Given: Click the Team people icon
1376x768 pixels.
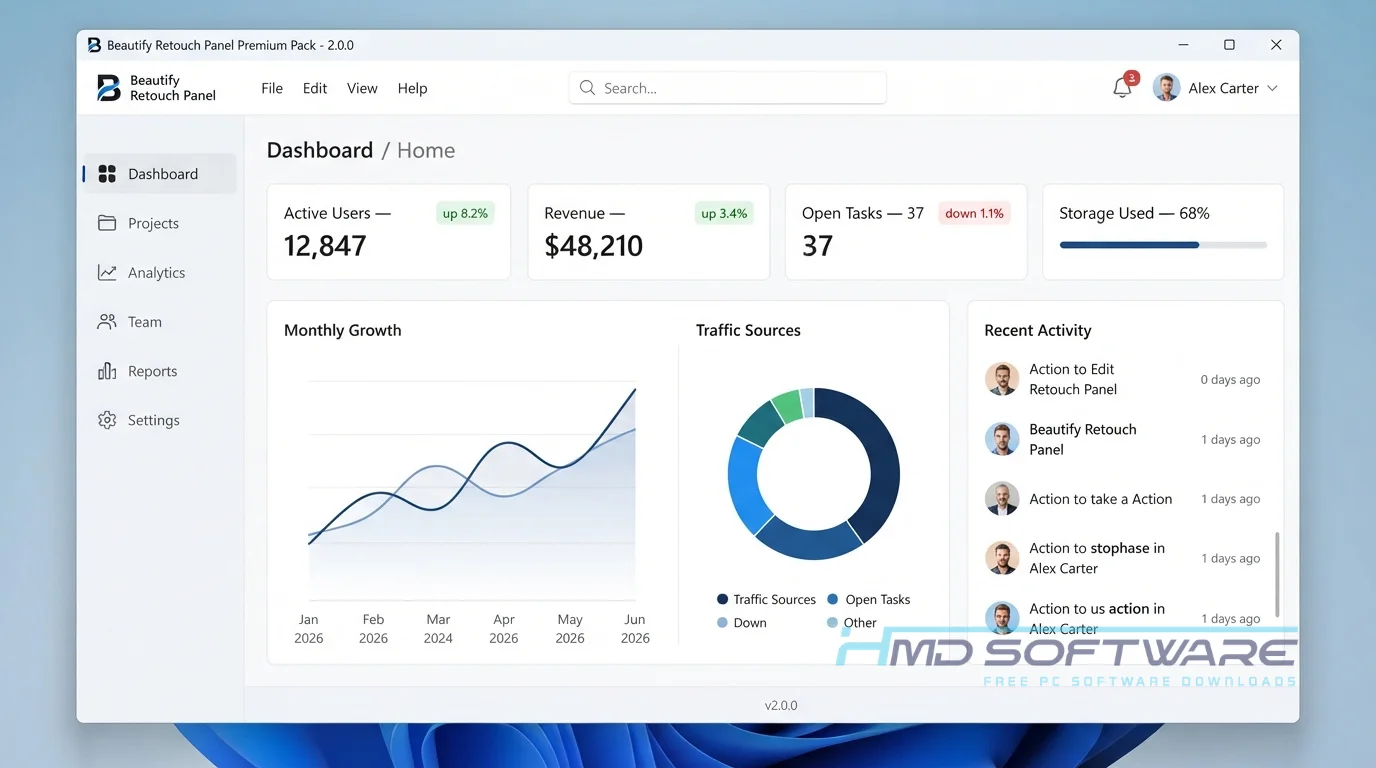Looking at the screenshot, I should [x=107, y=322].
